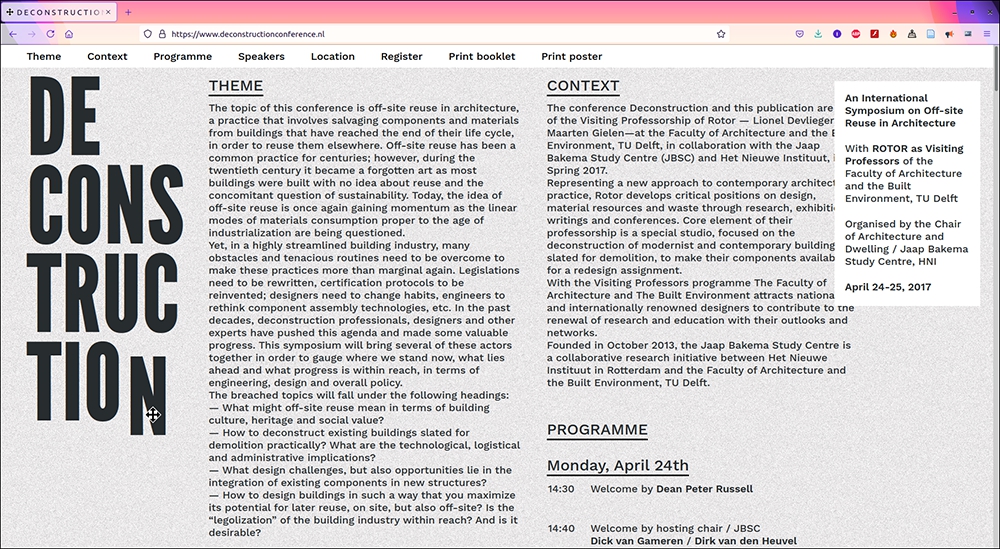Open the Downloads panel icon
This screenshot has height=549, width=1000.
818,34
